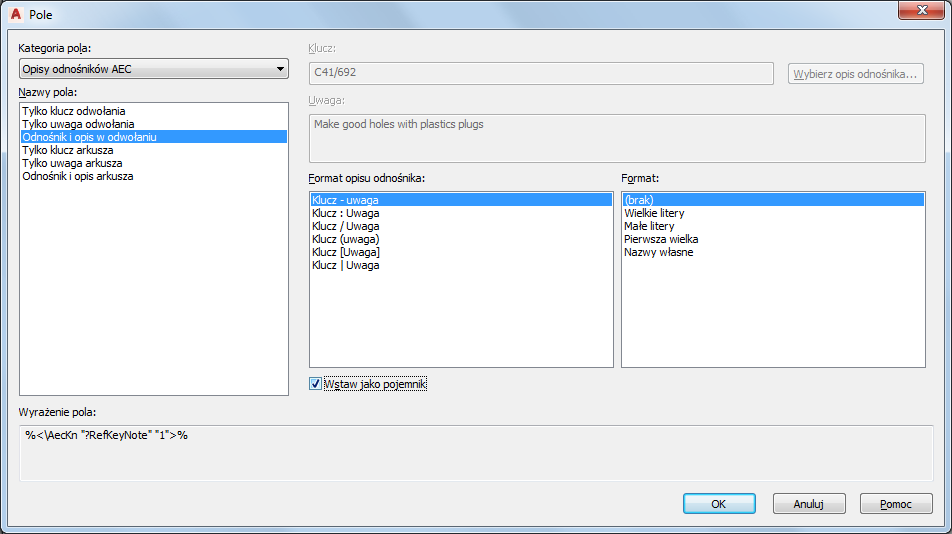Select 'Tylko uwaga odwołania' from list
The height and width of the screenshot is (534, 952).
[154, 124]
